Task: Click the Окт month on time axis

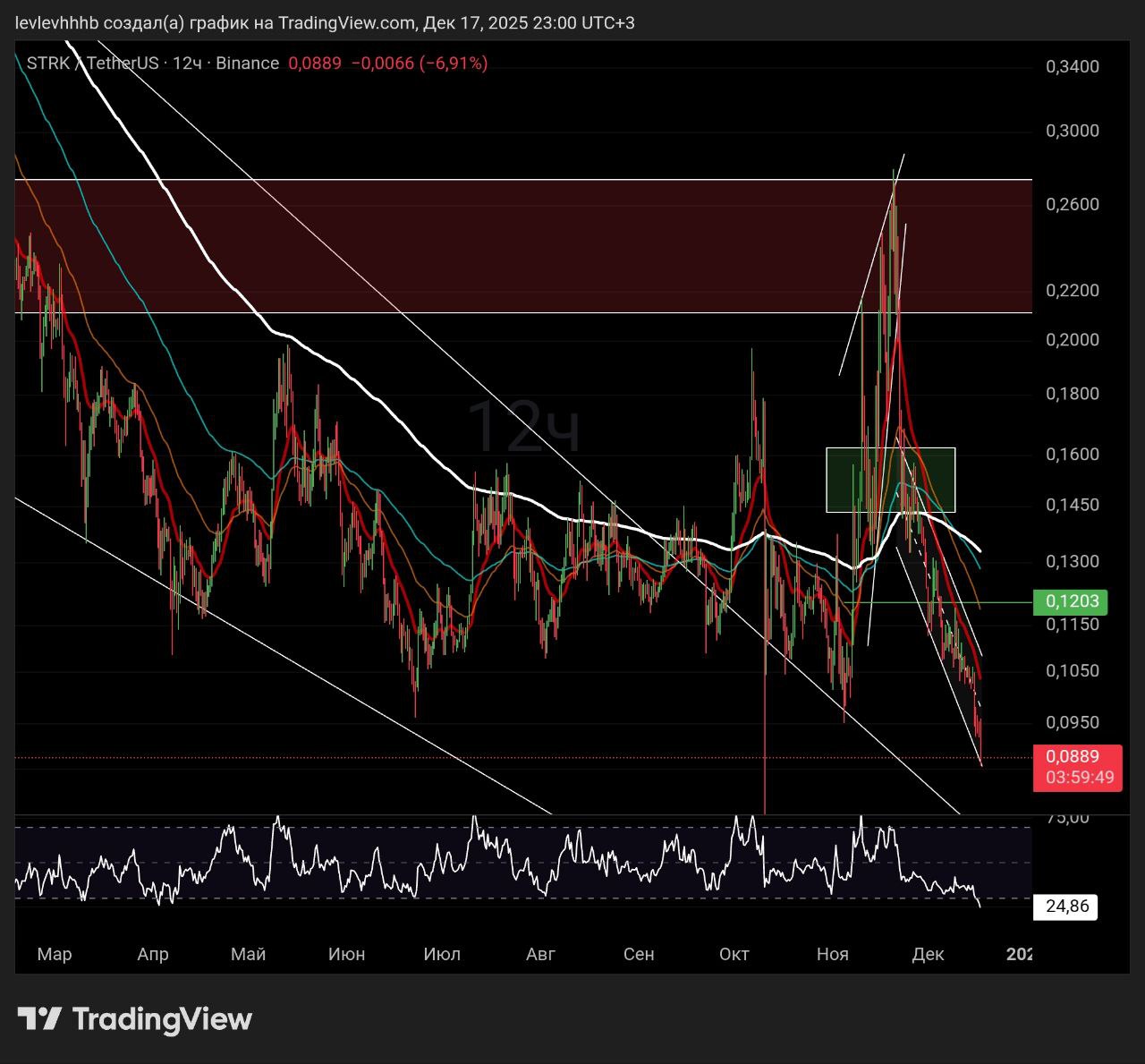Action: [x=734, y=954]
